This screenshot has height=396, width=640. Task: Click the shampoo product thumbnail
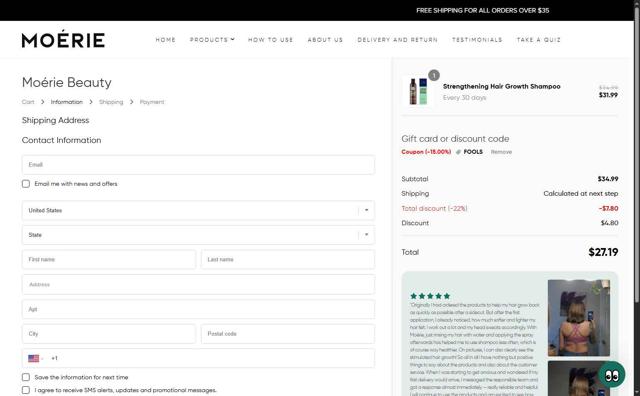(418, 91)
